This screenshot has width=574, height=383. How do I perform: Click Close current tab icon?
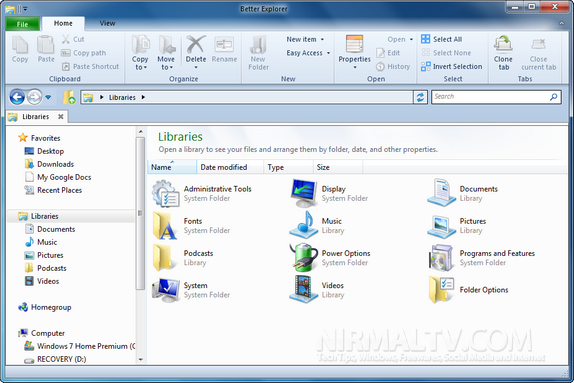coord(538,45)
